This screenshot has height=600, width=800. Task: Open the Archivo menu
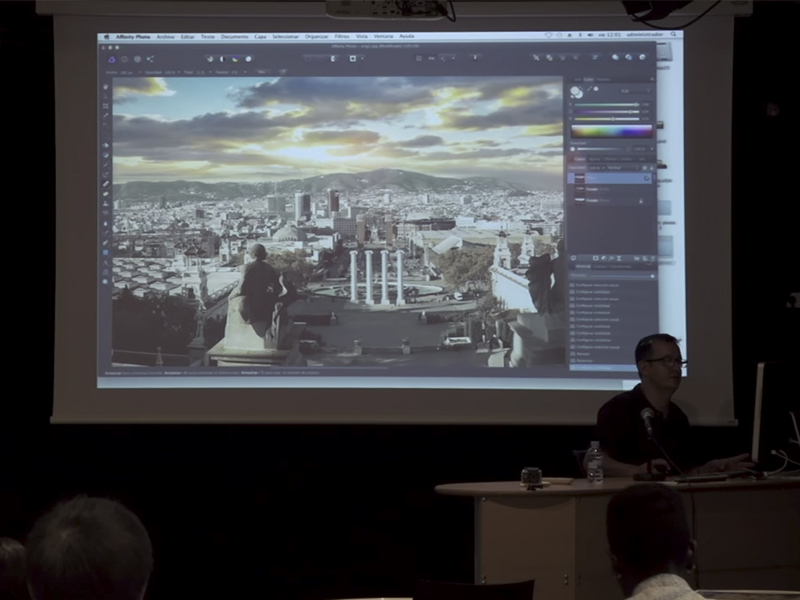[165, 37]
